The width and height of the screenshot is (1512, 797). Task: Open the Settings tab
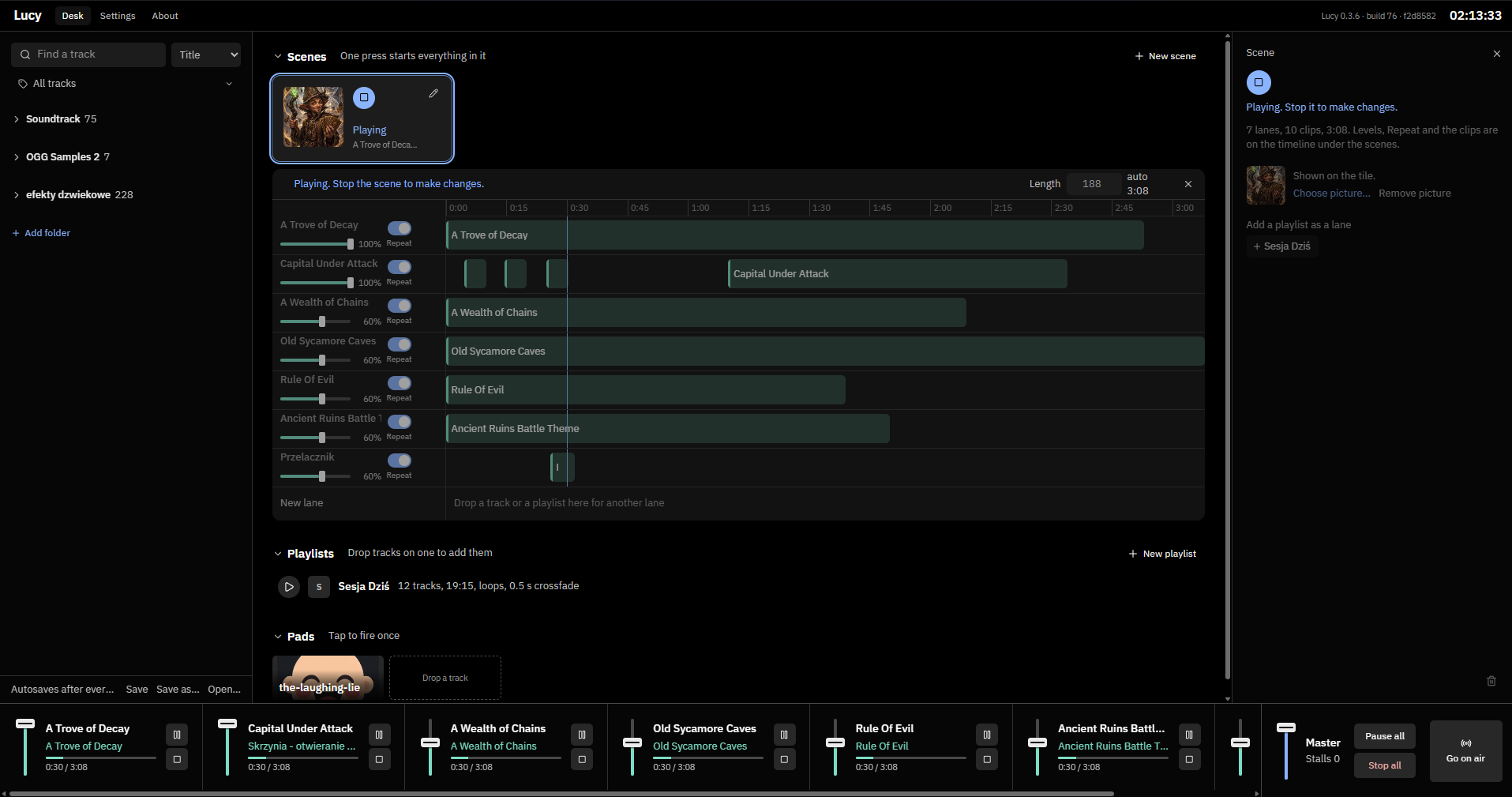(118, 16)
